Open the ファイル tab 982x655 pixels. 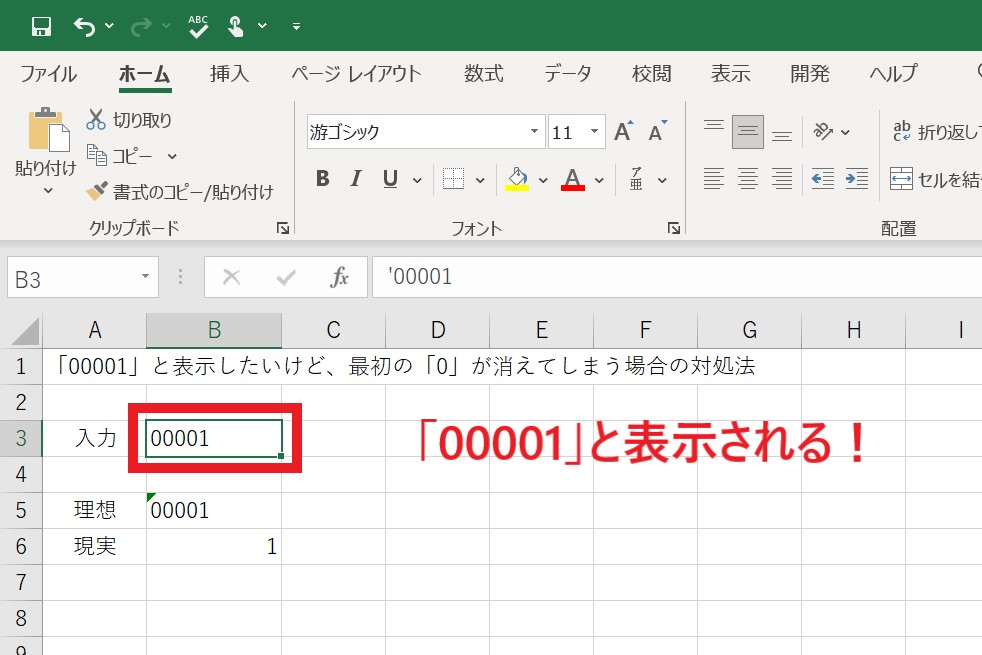48,74
